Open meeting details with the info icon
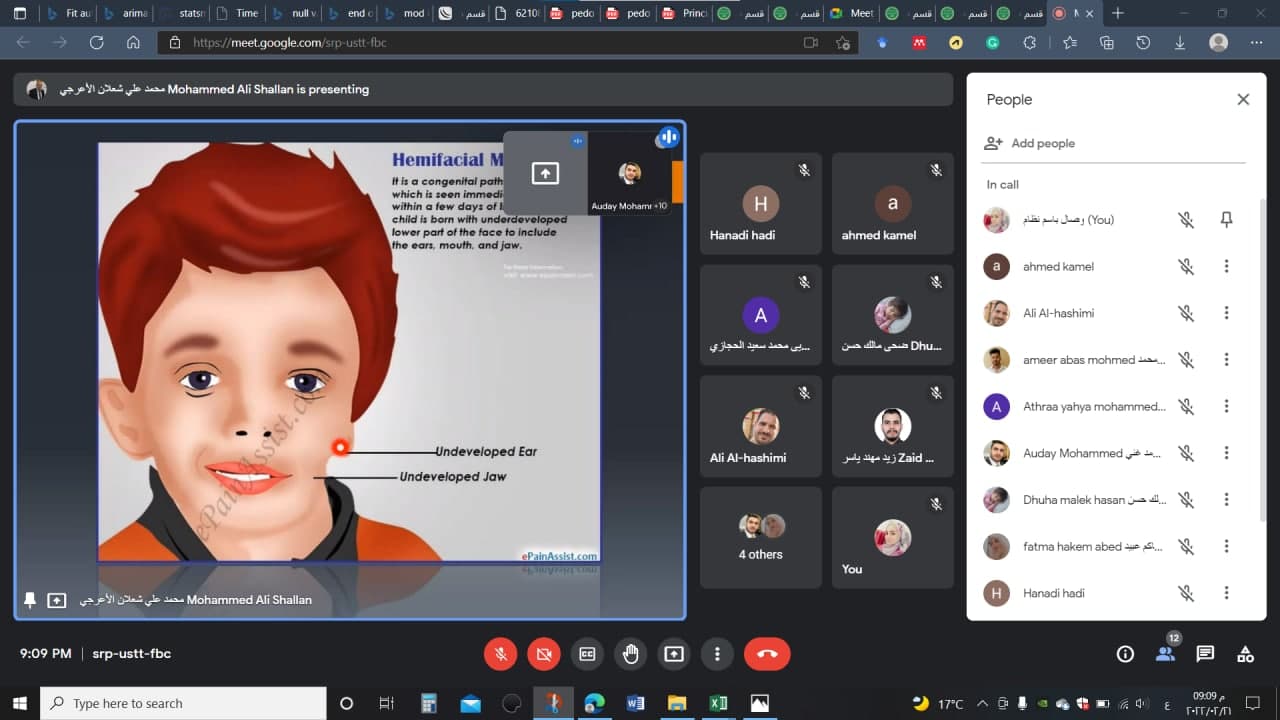 pyautogui.click(x=1125, y=653)
